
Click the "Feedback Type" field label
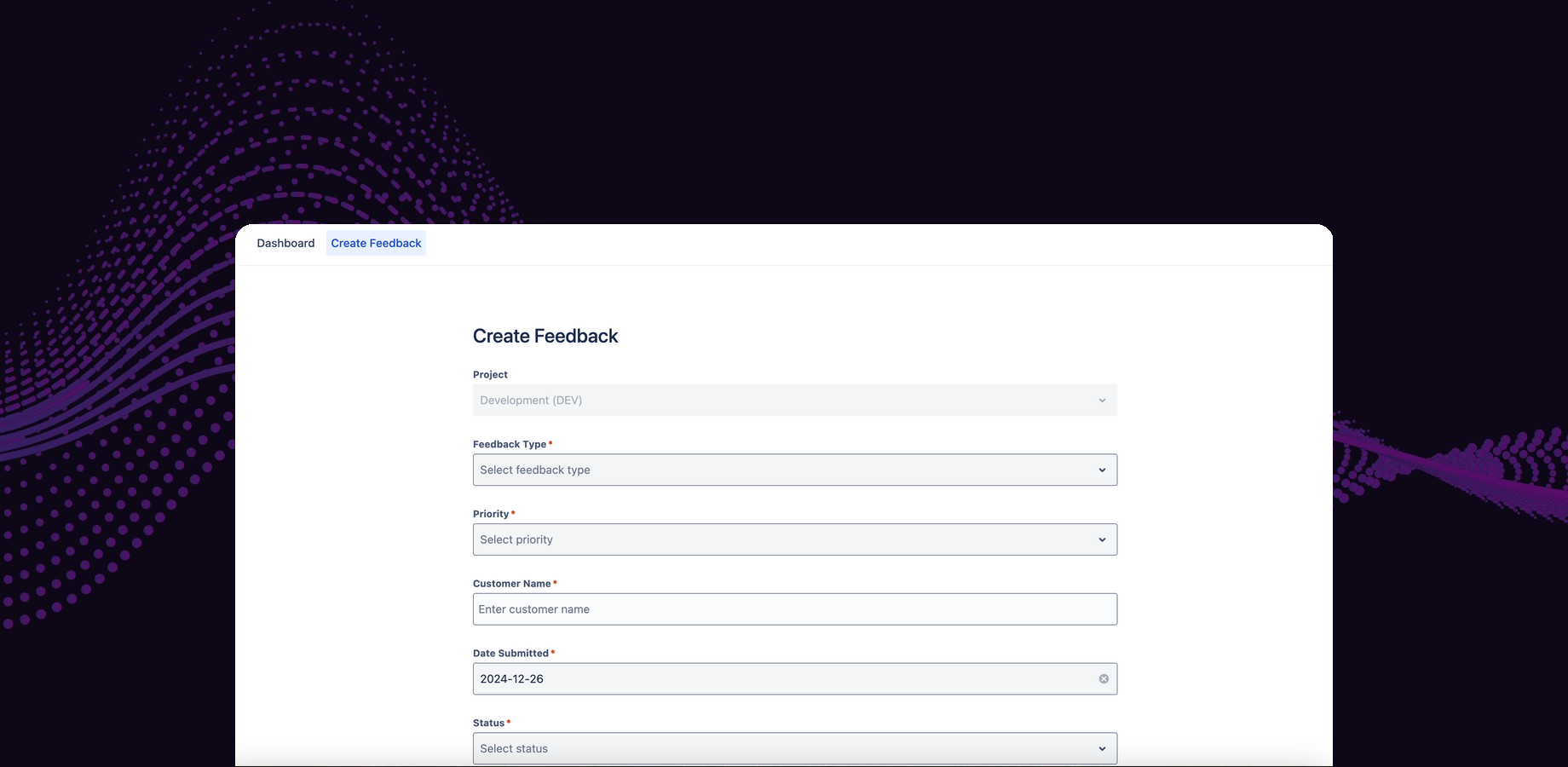510,445
